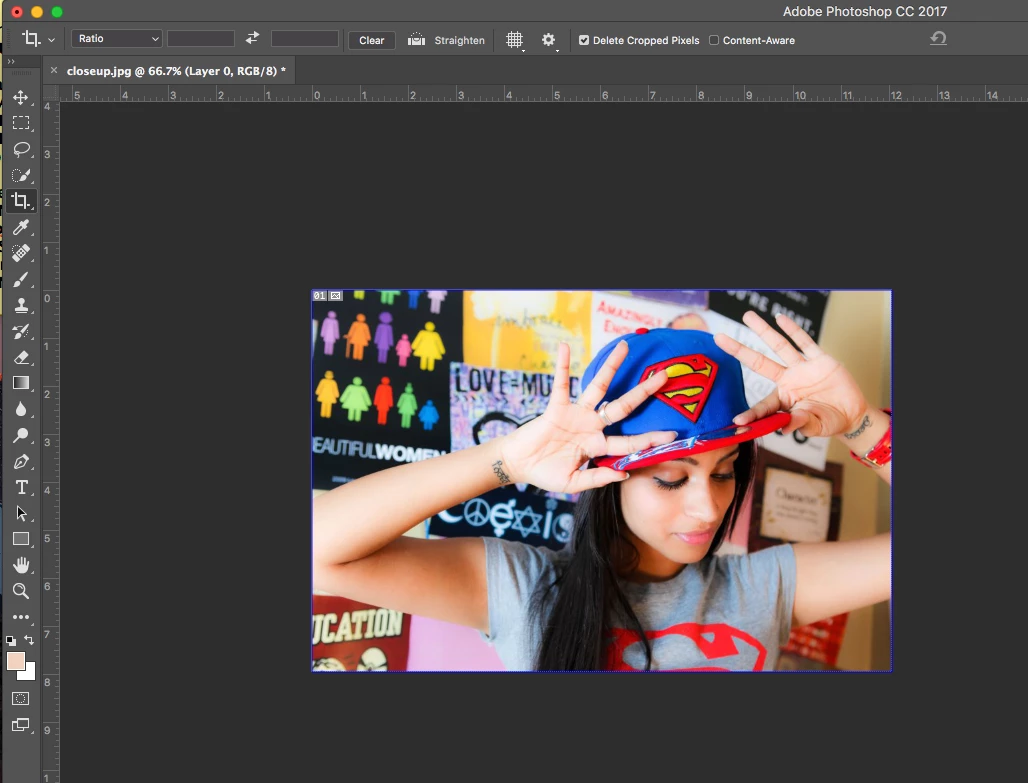Uncheck Delete Cropped Pixels
Image resolution: width=1028 pixels, height=783 pixels.
[583, 40]
